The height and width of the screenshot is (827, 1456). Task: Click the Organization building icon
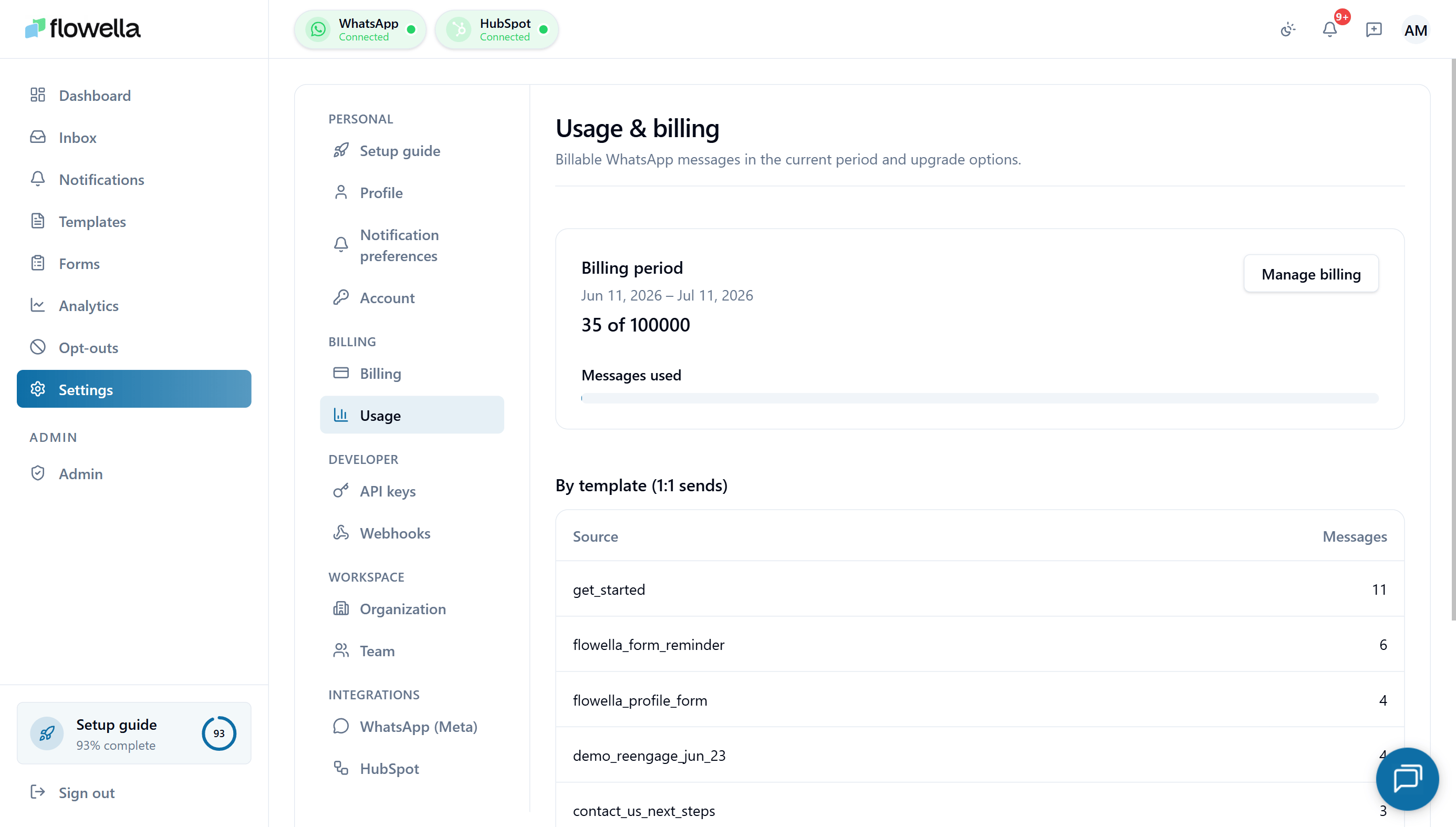tap(341, 608)
